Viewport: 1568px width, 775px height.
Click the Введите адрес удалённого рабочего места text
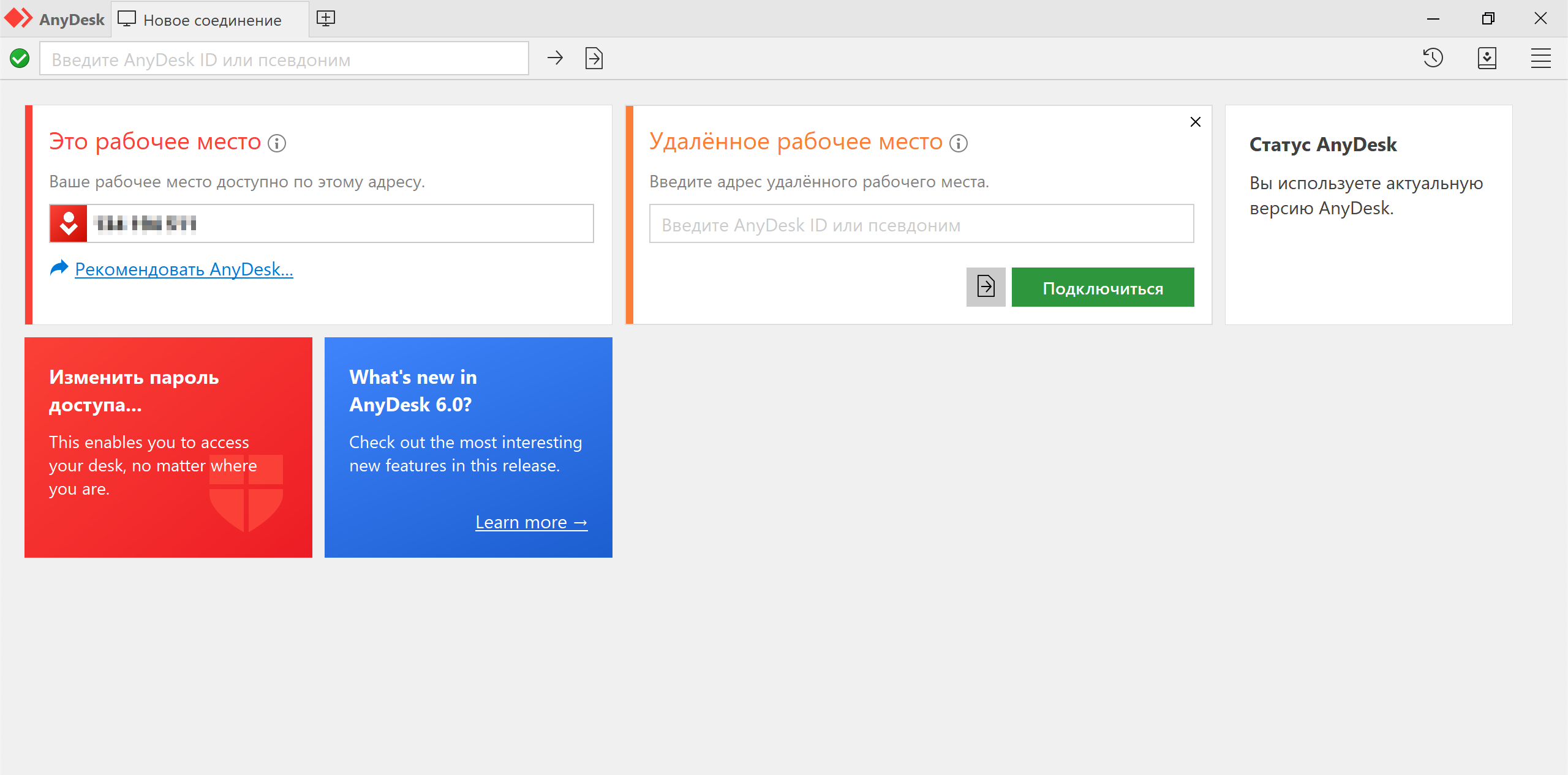tap(819, 182)
